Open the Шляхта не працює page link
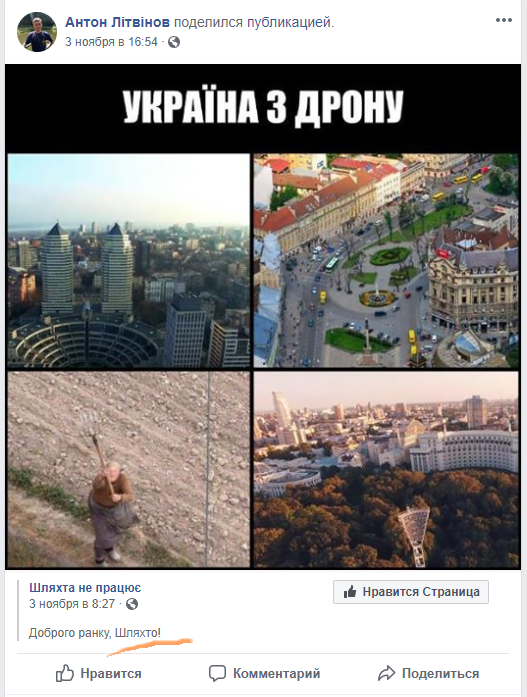The image size is (527, 697). (85, 588)
